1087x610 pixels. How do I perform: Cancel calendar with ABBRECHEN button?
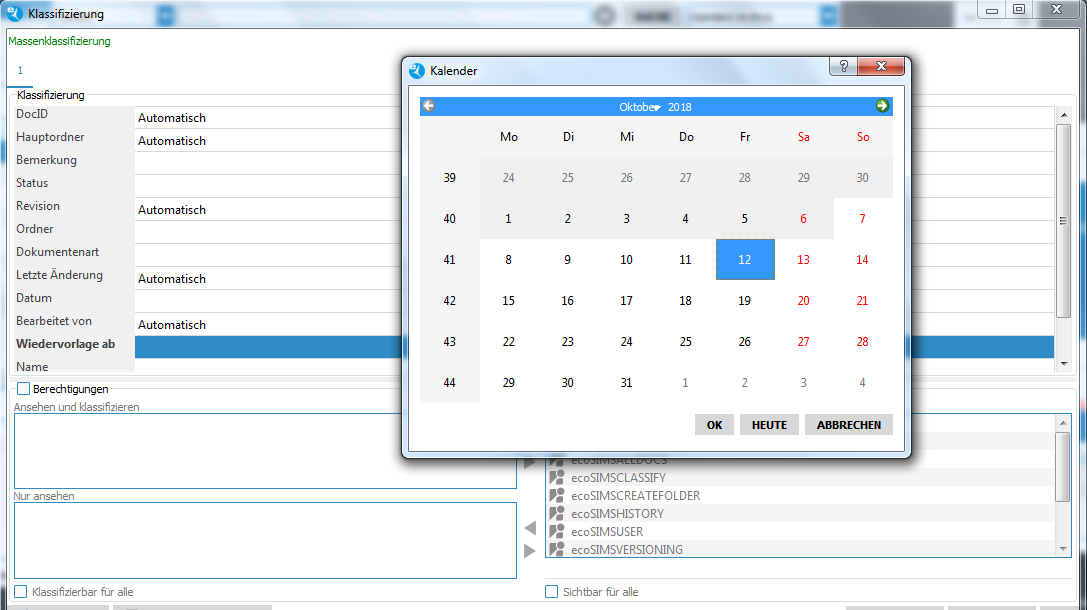tap(848, 425)
